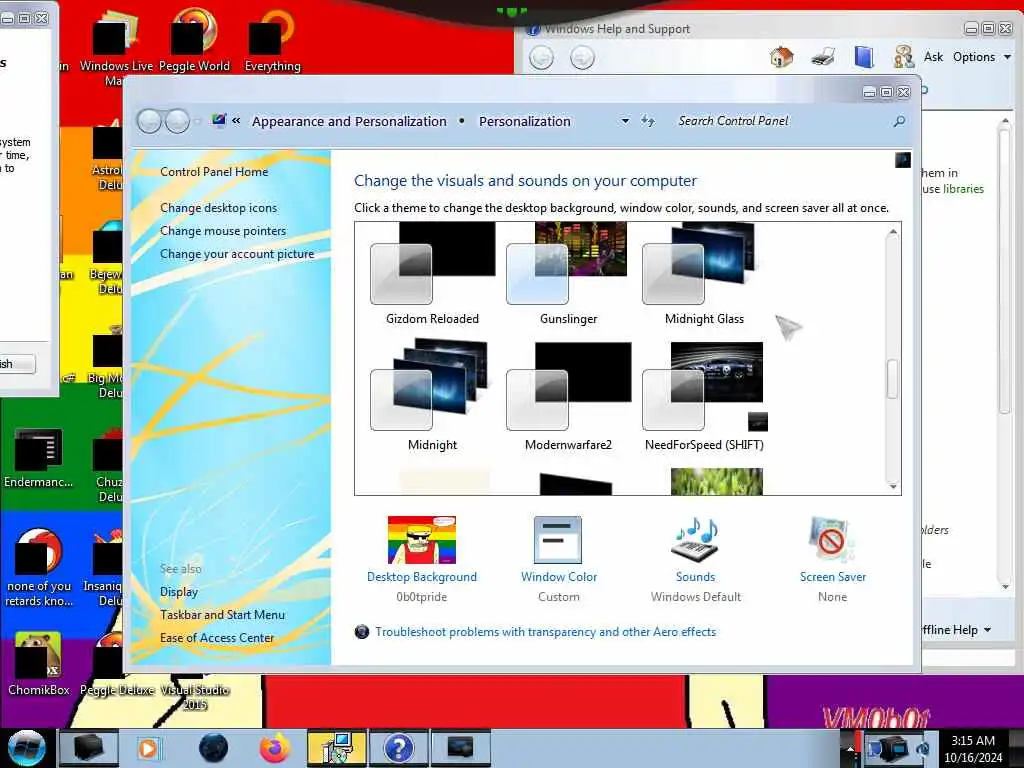Click Change mouse pointers
Screen dimensions: 1024x768
[x=223, y=231]
